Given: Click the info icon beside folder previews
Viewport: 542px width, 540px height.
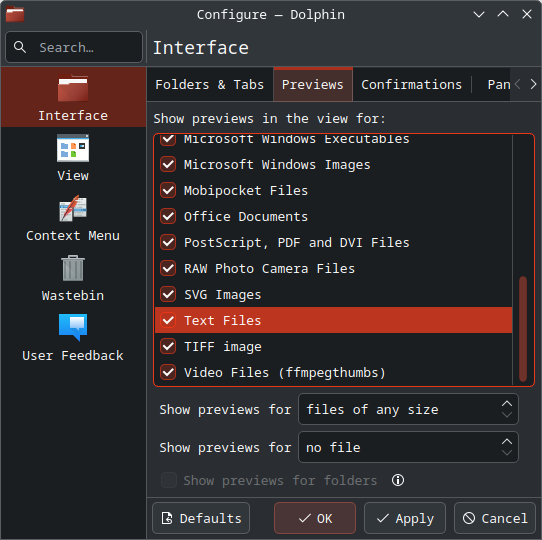Looking at the screenshot, I should click(398, 480).
